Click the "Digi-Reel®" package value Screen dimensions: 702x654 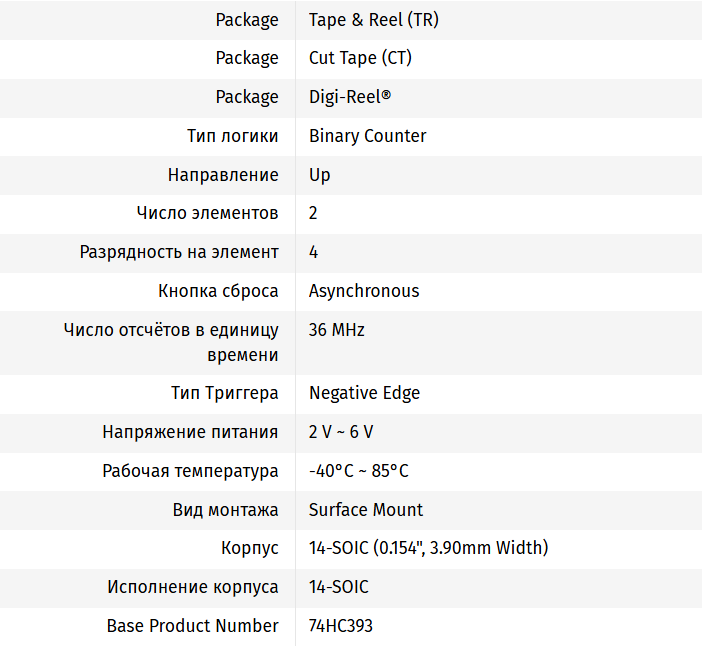click(x=350, y=97)
